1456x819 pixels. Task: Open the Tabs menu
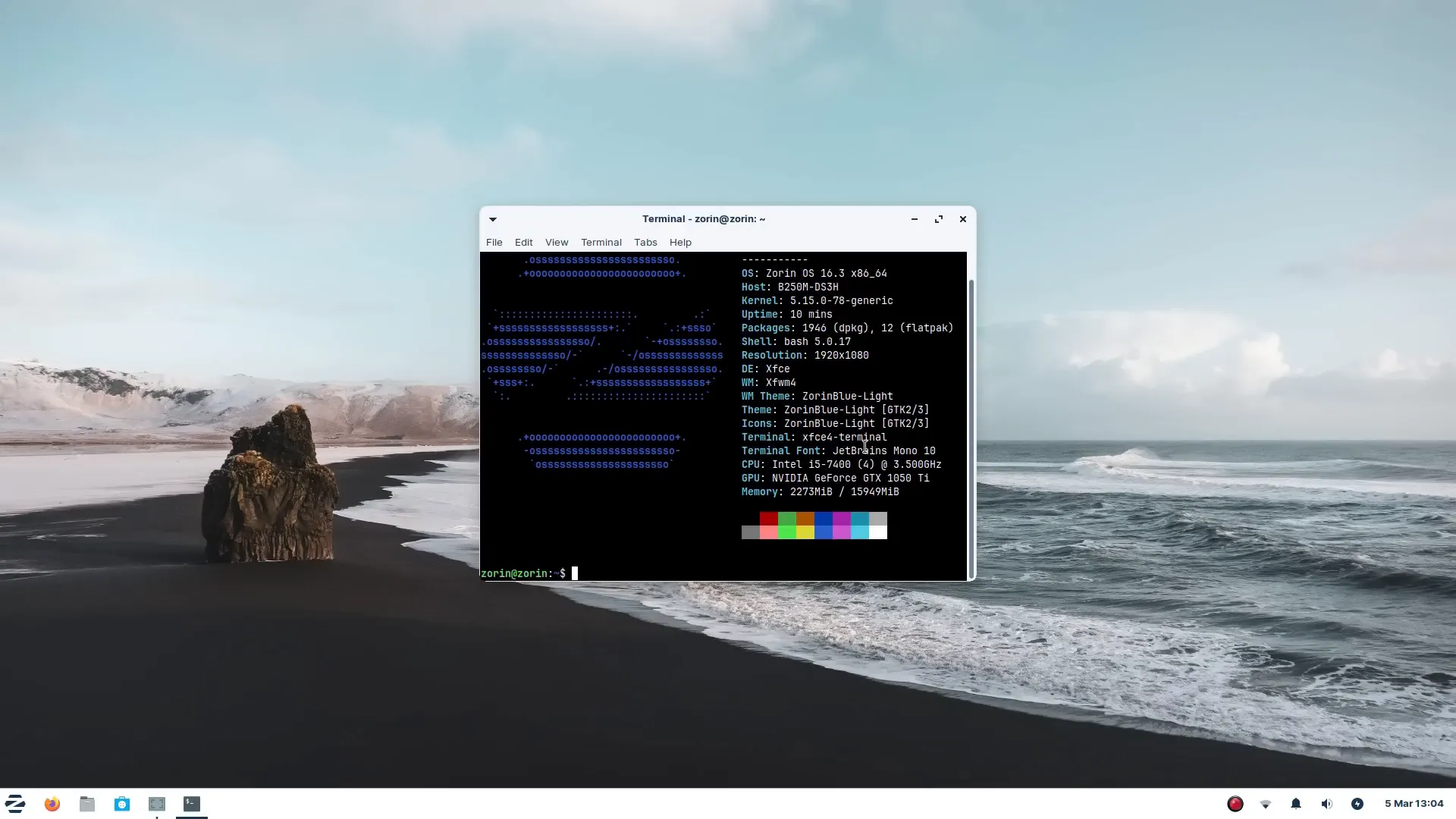(x=645, y=243)
